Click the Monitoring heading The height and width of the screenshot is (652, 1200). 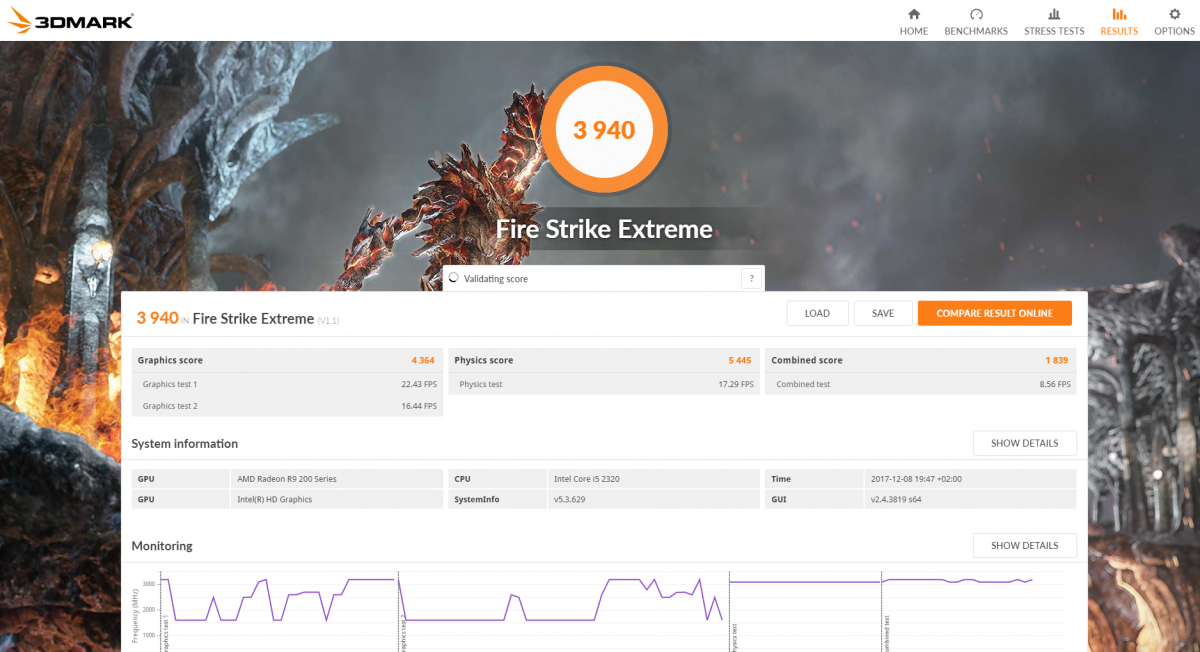[x=162, y=546]
